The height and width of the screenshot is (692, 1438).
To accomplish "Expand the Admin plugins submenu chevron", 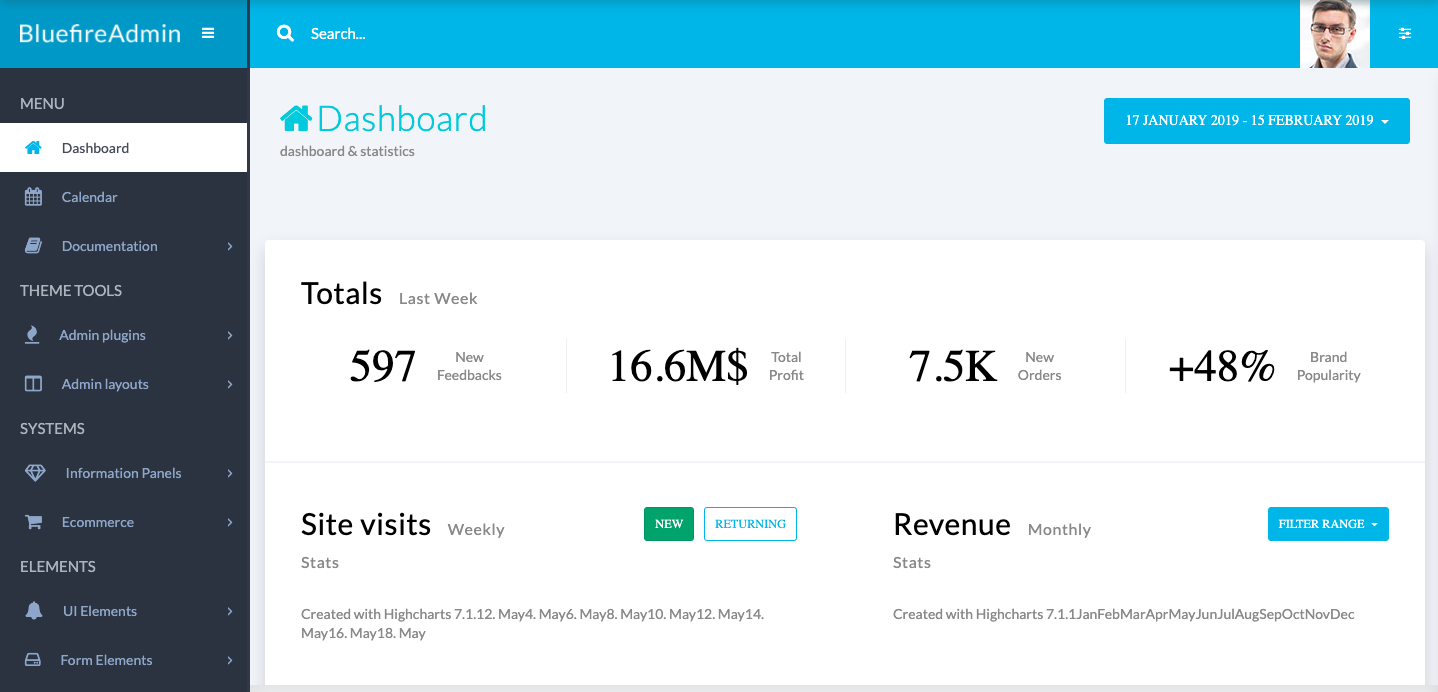I will pyautogui.click(x=229, y=335).
